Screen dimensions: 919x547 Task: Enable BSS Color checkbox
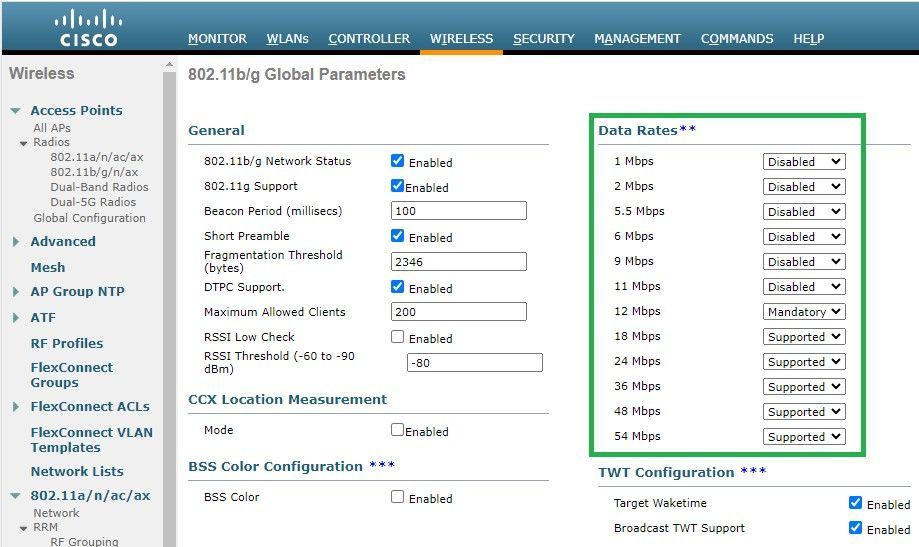click(397, 497)
